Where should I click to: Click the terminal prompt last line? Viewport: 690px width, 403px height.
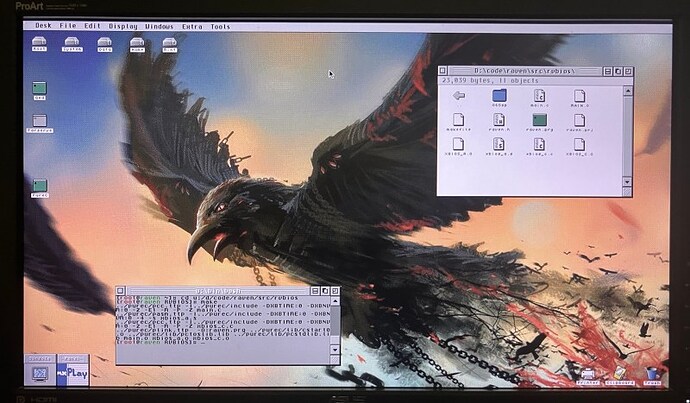(x=160, y=341)
